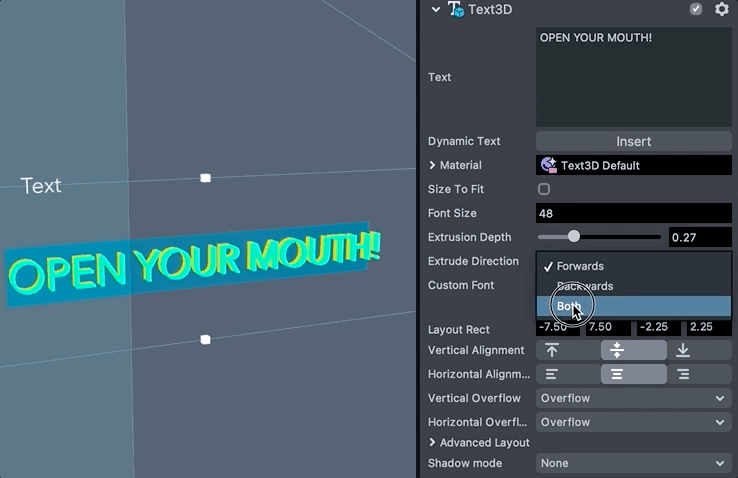Click the Text3D component gear icon
Viewport: 738px width, 478px height.
click(x=722, y=9)
